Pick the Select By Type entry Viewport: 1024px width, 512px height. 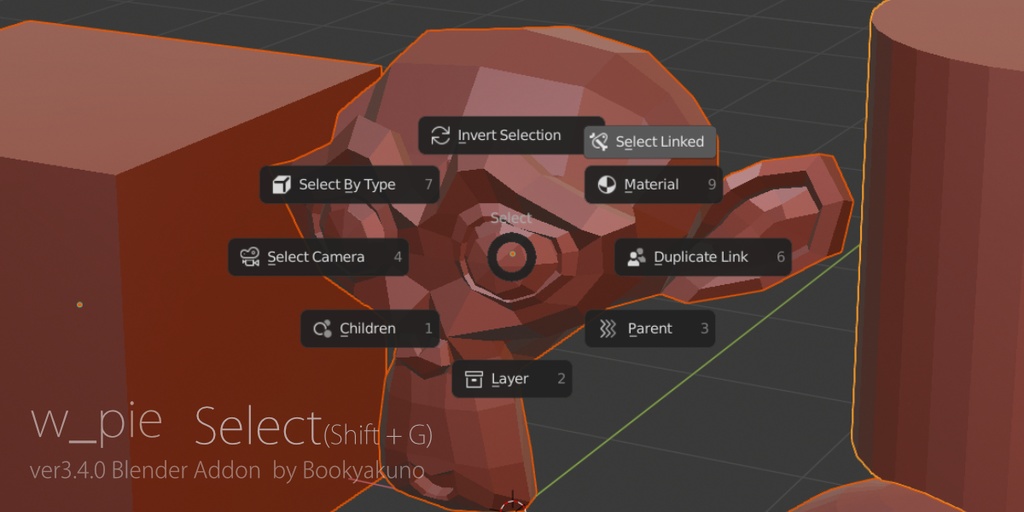click(349, 185)
